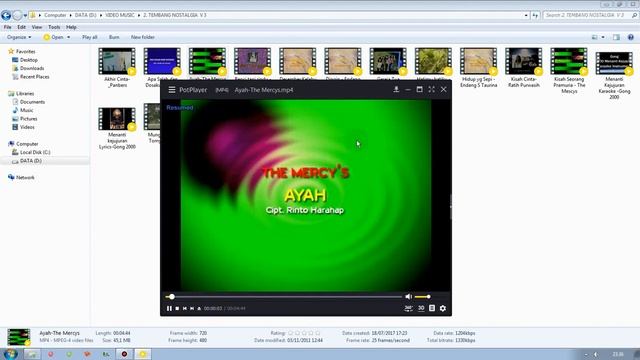This screenshot has height=360, width=640.
Task: Open the Edit menu in Explorer
Action: point(21,27)
